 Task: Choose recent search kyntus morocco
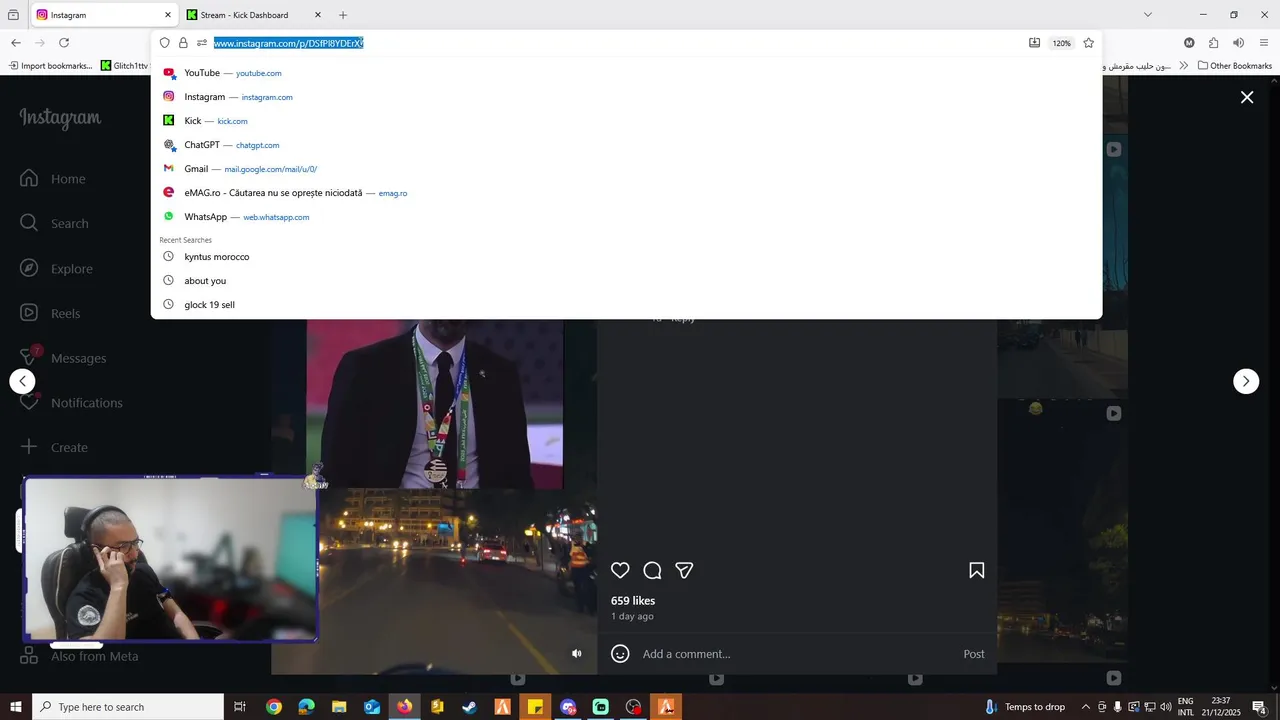coord(626,257)
